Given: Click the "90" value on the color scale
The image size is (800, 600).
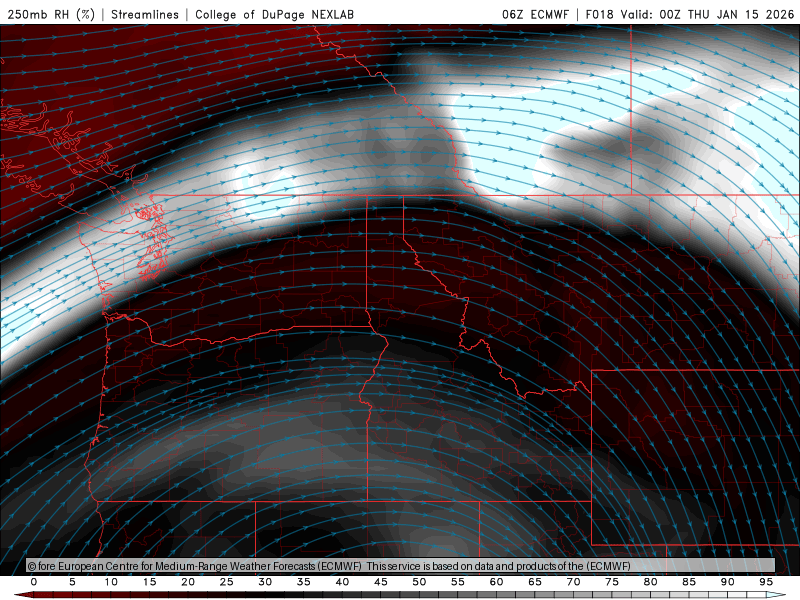Looking at the screenshot, I should (x=728, y=582).
